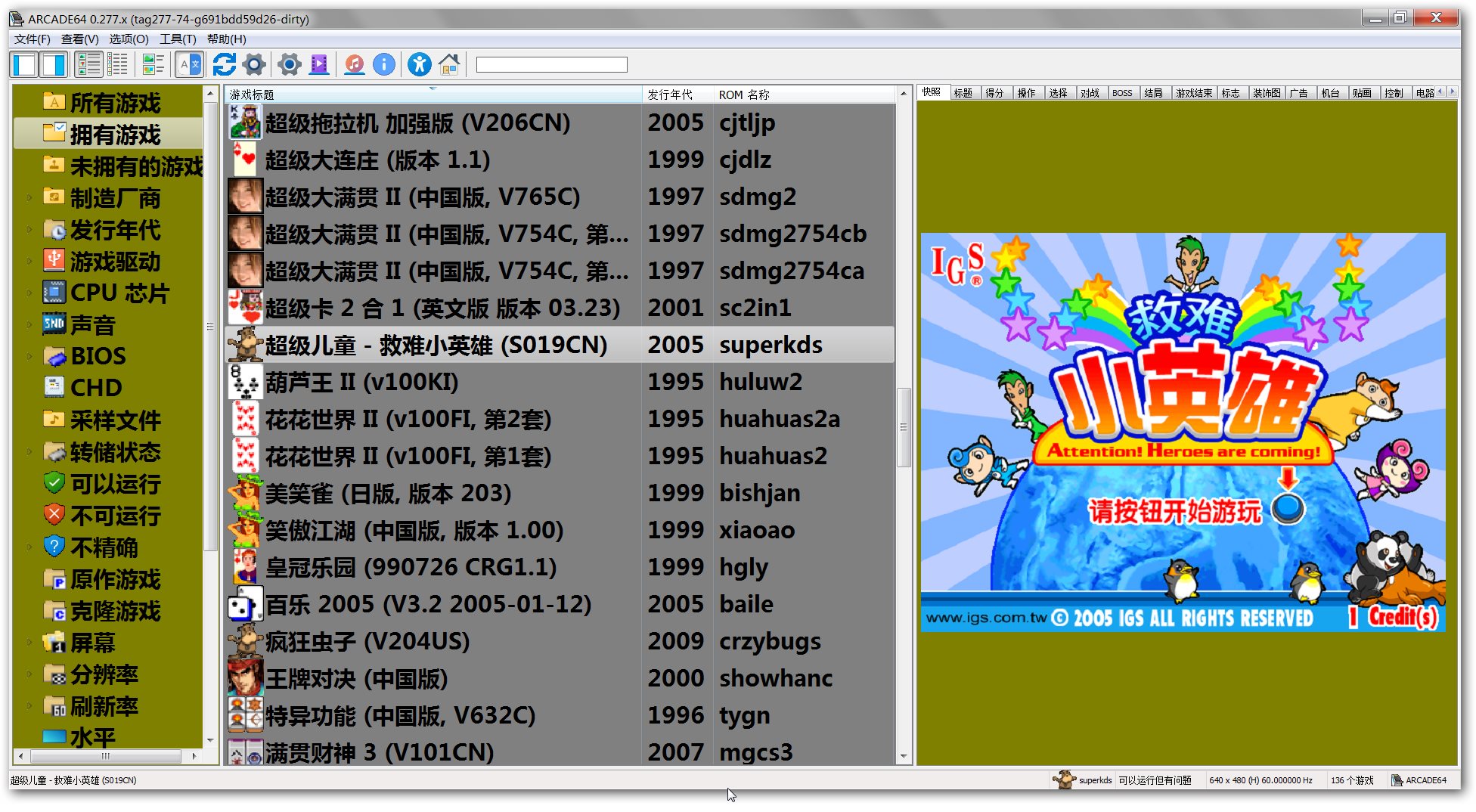Expand the CPU 芯片 tree node

pyautogui.click(x=29, y=293)
